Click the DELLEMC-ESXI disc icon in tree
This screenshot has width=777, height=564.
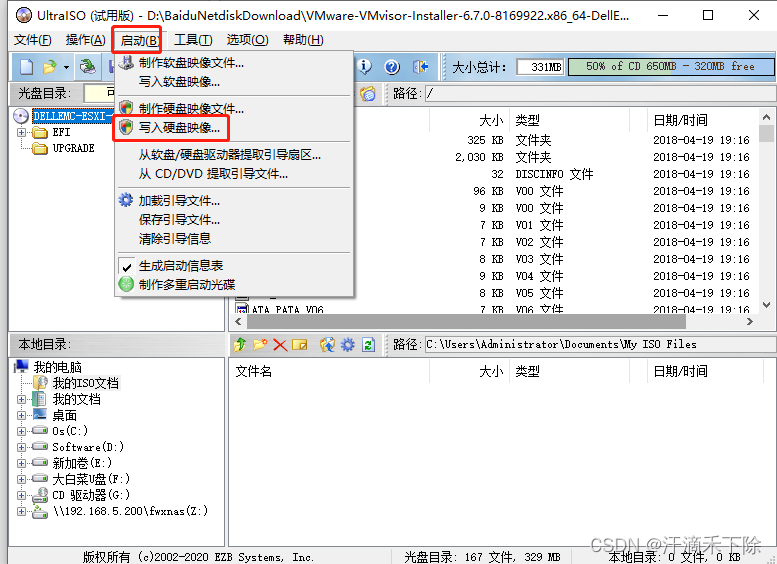(x=21, y=116)
